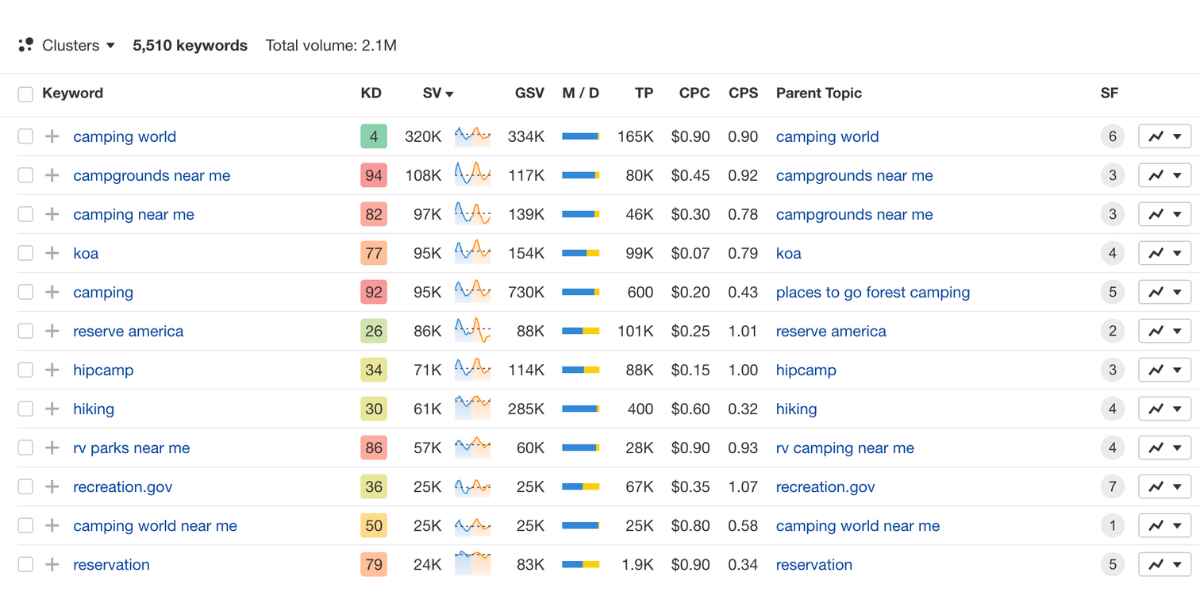The image size is (1200, 600).
Task: Tick the select-all checkbox beside Keyword header
Action: (x=25, y=94)
